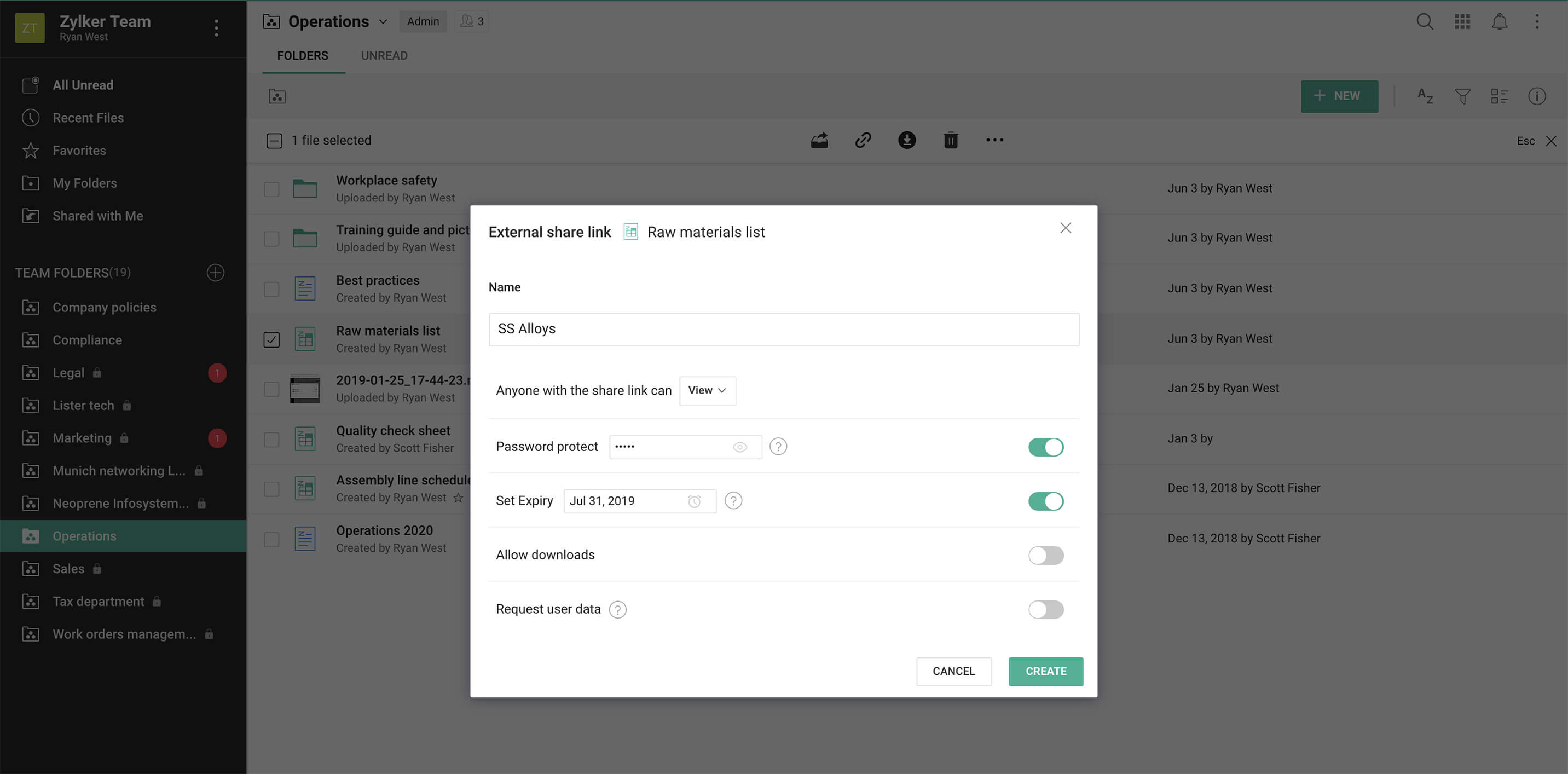The height and width of the screenshot is (774, 1568).
Task: Add a new team folder
Action: click(216, 272)
